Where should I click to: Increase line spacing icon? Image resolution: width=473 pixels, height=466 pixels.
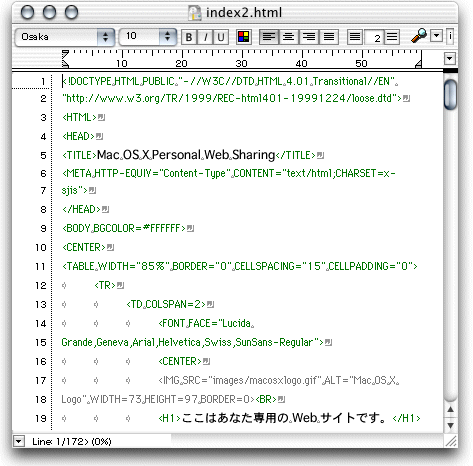tap(392, 37)
